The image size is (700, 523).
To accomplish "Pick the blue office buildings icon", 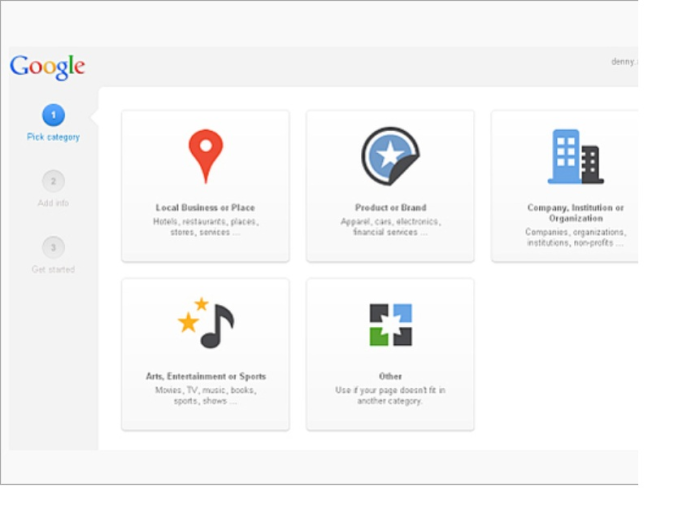I will 575,156.
